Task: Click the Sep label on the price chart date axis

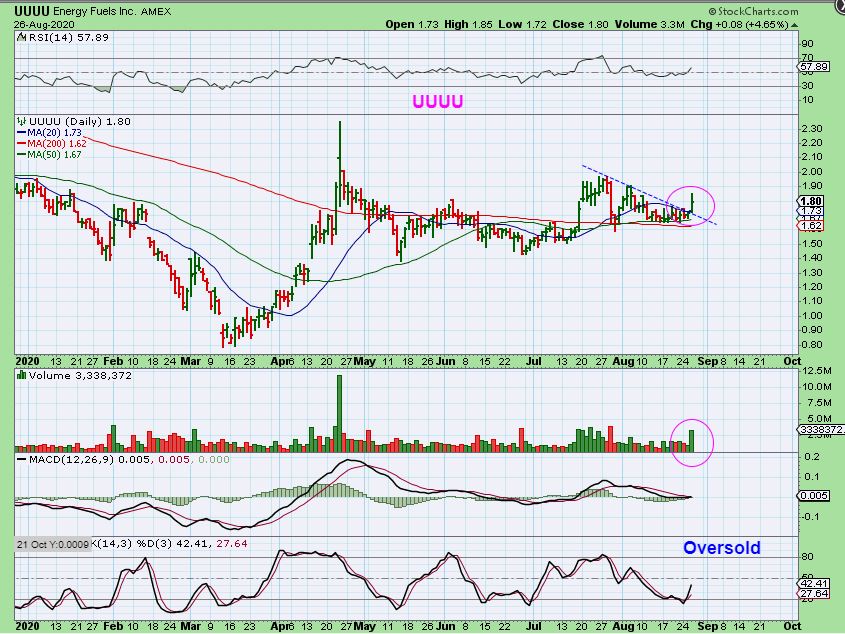Action: pyautogui.click(x=707, y=361)
